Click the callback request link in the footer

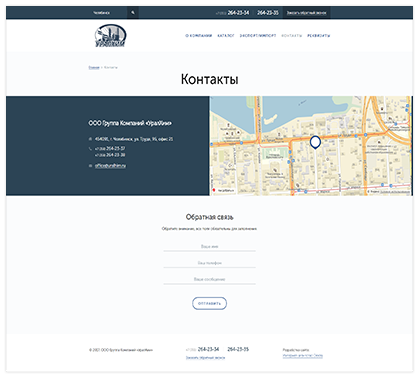tap(205, 358)
